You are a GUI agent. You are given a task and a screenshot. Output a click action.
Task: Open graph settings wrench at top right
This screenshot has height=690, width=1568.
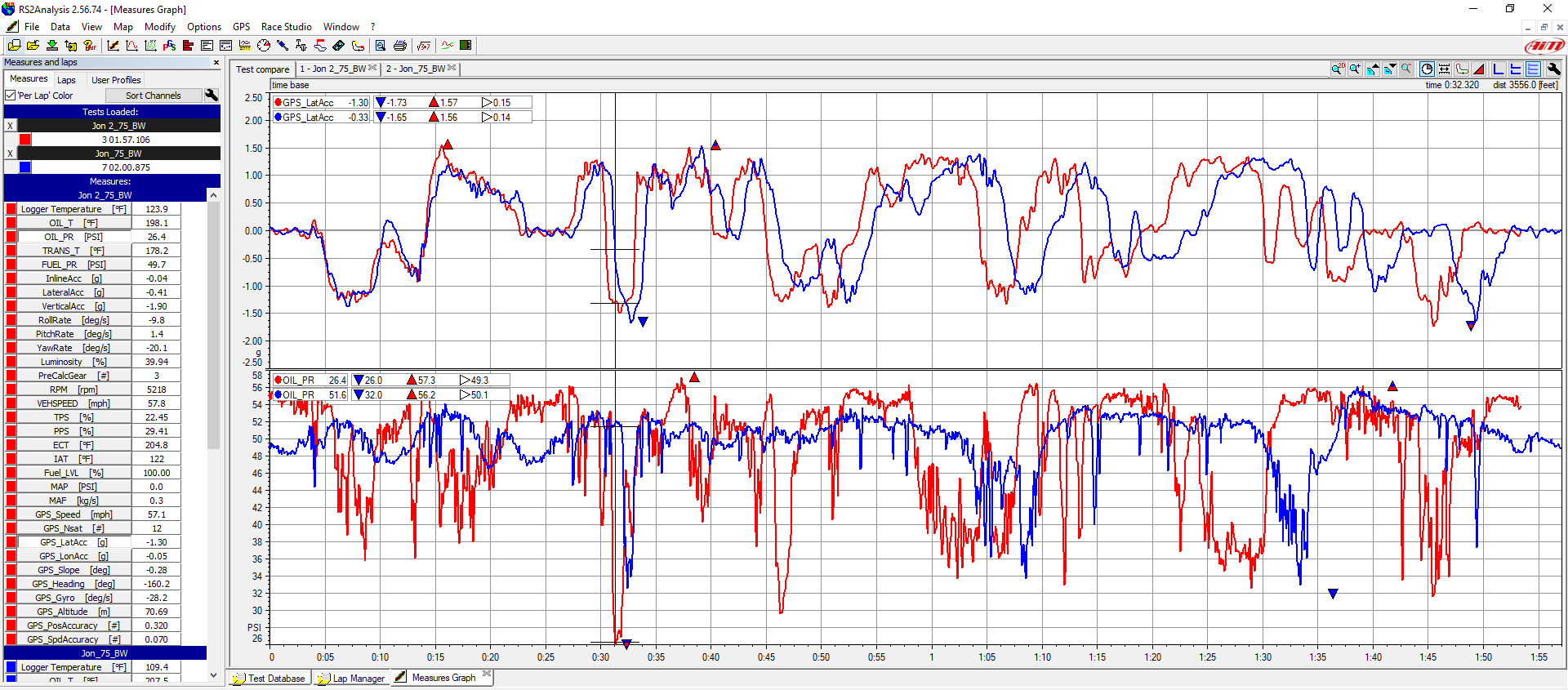coord(1554,69)
